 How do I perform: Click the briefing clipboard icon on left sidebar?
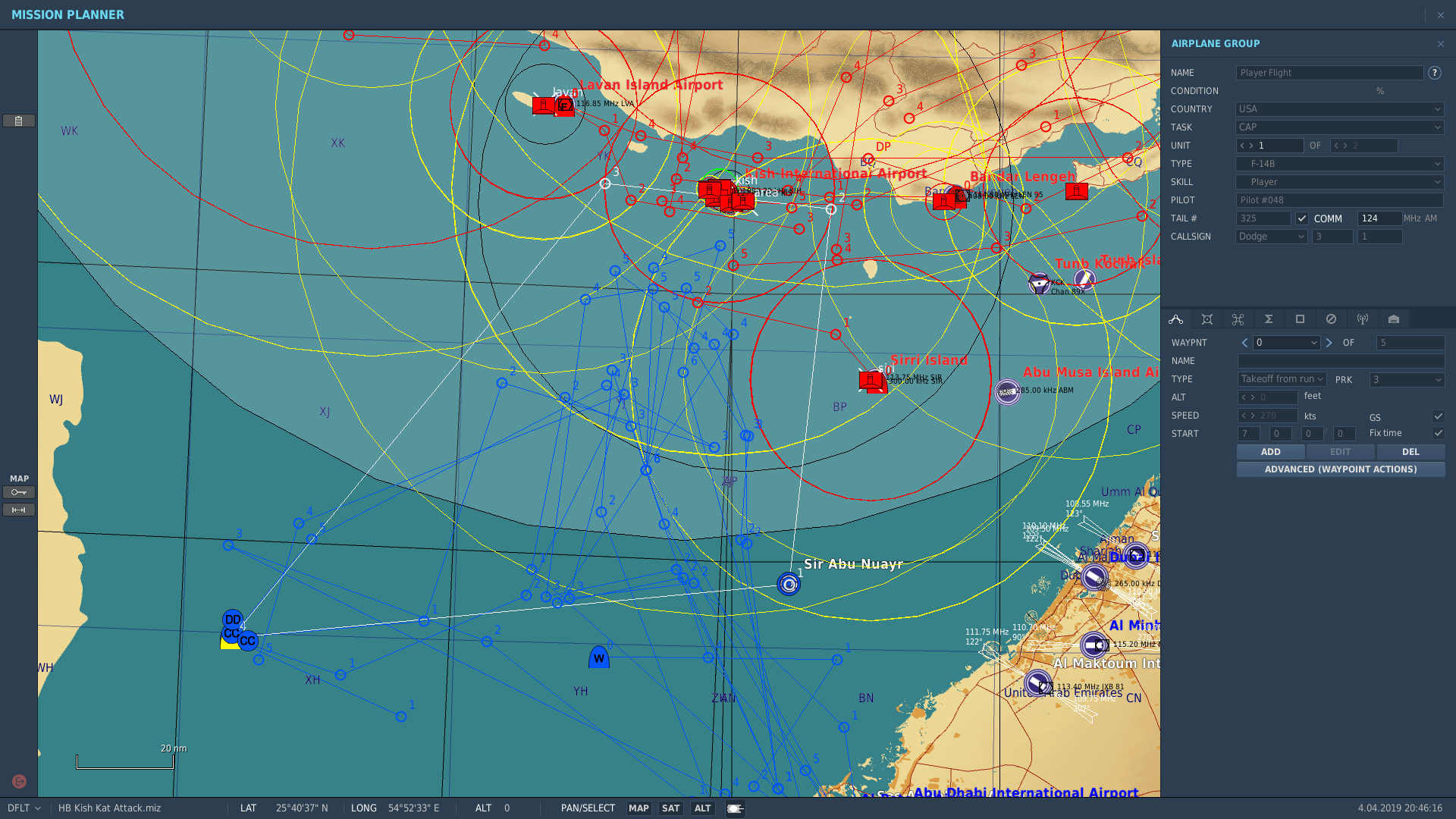(19, 121)
